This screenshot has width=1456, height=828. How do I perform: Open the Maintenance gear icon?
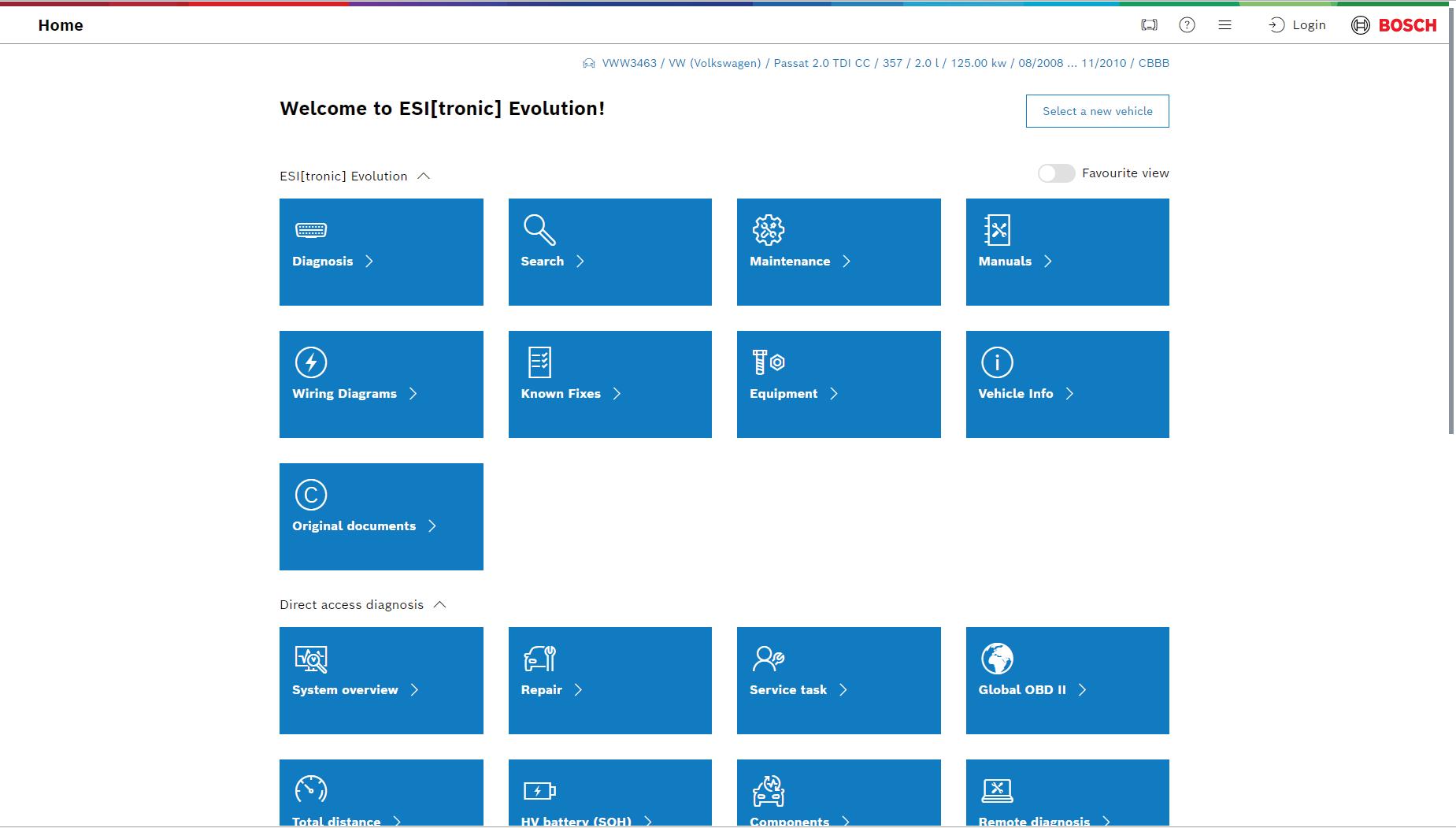[769, 230]
